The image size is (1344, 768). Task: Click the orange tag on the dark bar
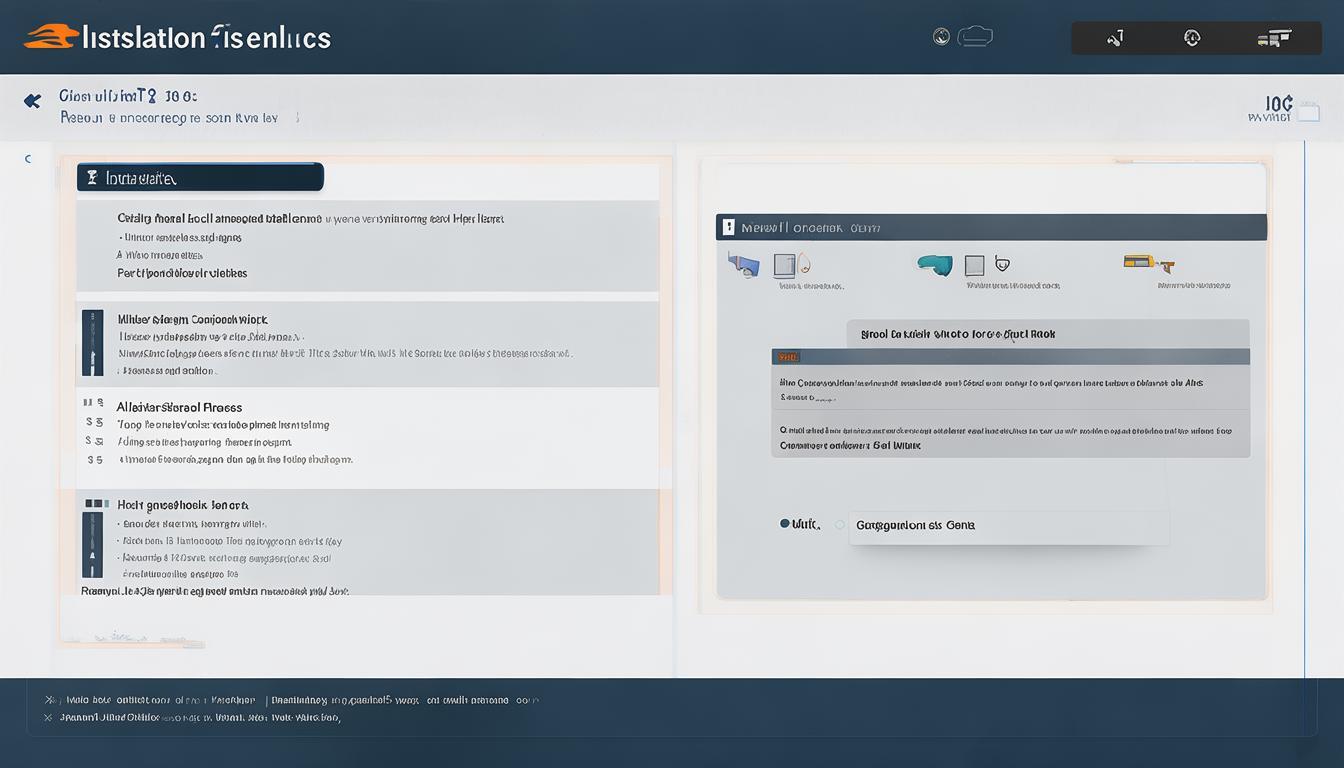pos(787,357)
